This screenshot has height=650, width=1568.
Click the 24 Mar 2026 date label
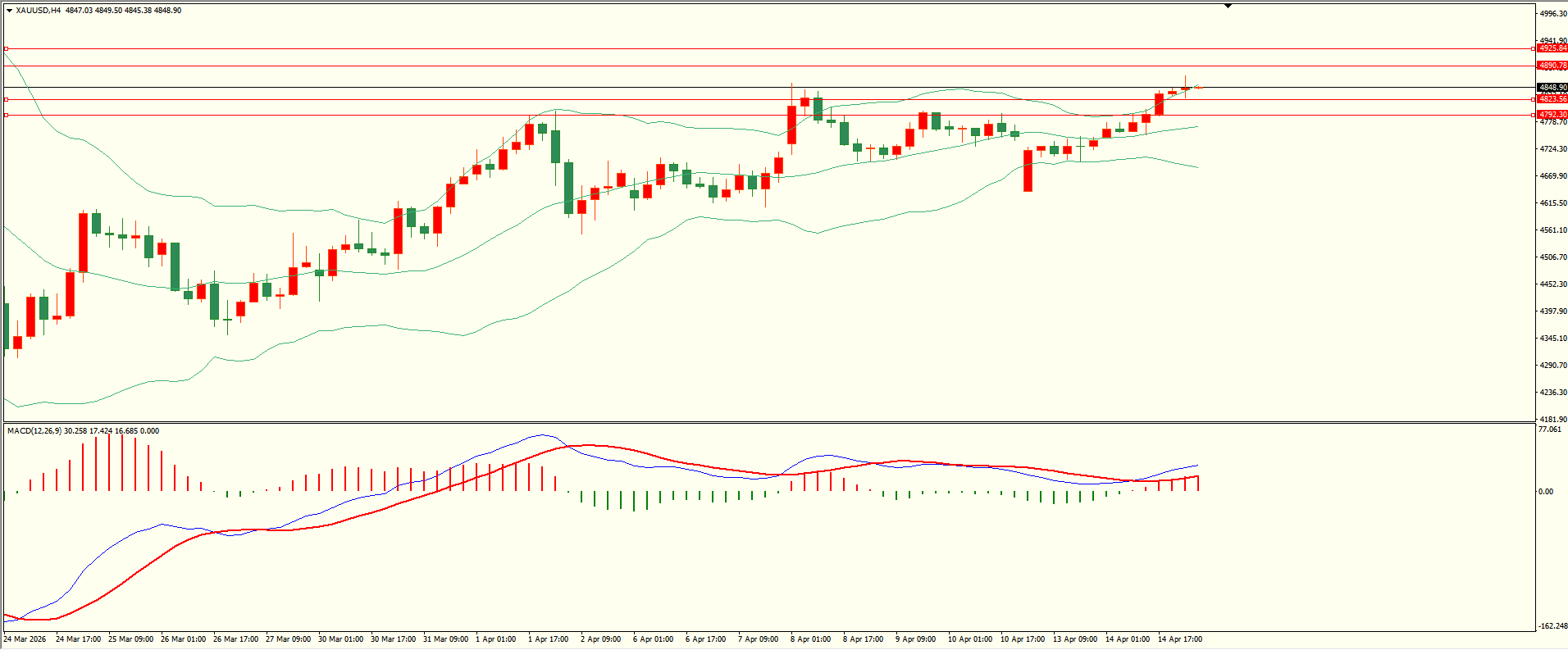(x=25, y=639)
